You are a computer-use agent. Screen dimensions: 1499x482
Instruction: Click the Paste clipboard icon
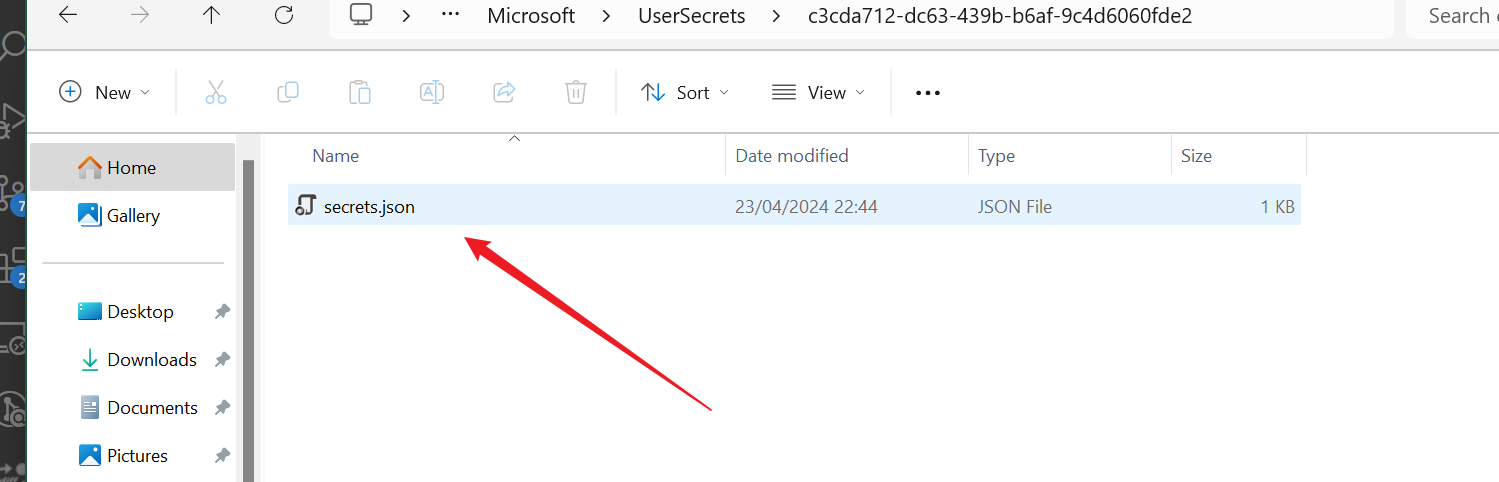360,92
